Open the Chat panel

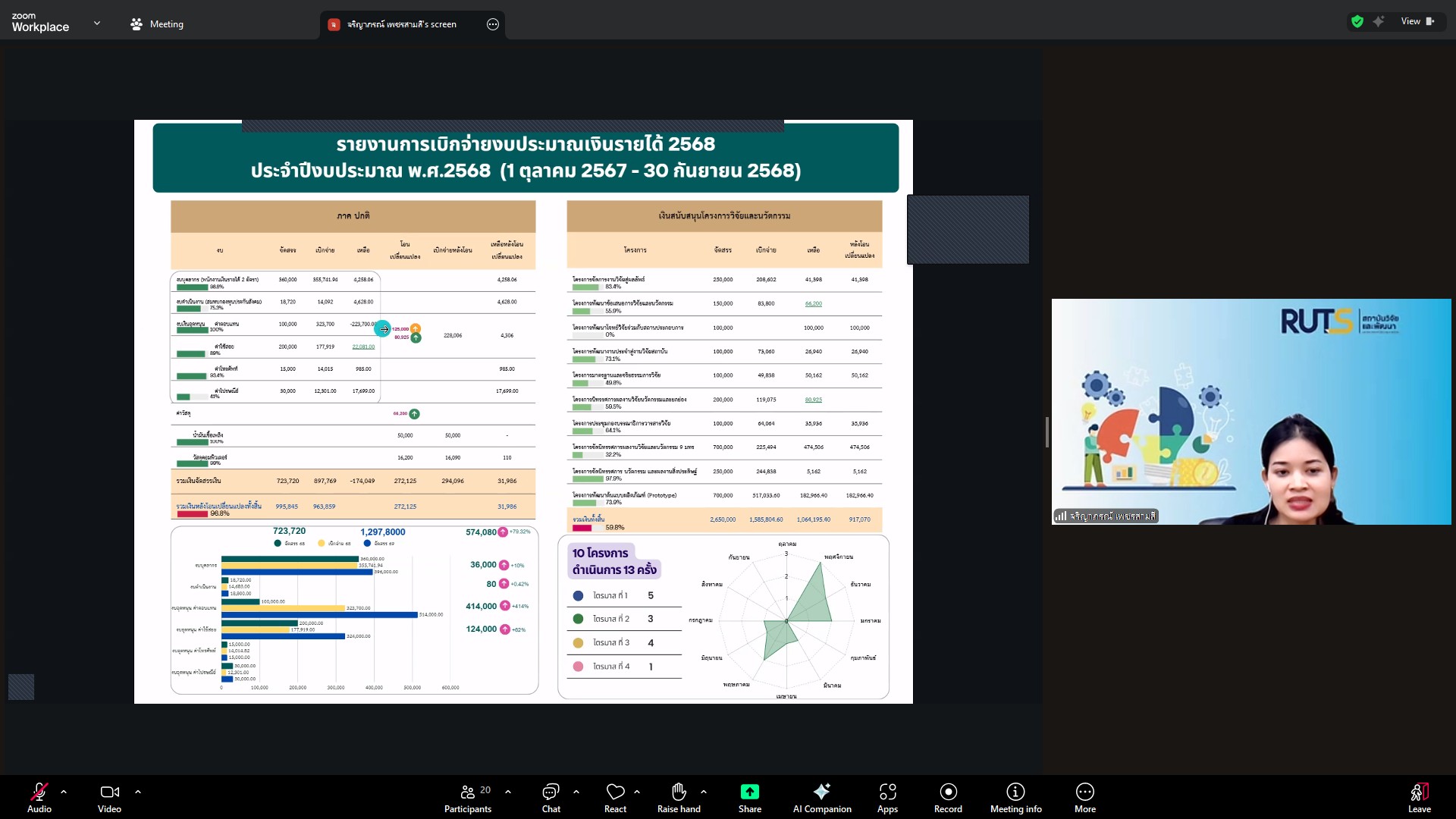coord(551,797)
